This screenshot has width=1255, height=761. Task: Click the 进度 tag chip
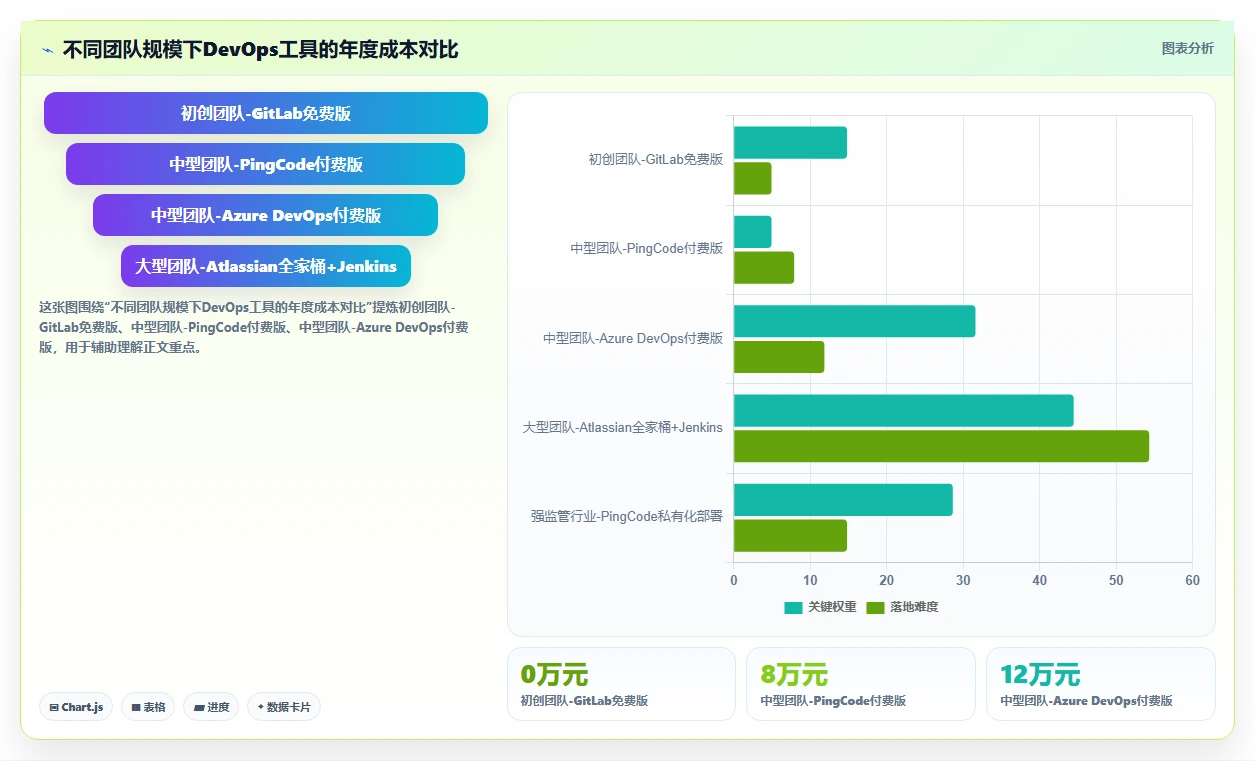pyautogui.click(x=211, y=707)
